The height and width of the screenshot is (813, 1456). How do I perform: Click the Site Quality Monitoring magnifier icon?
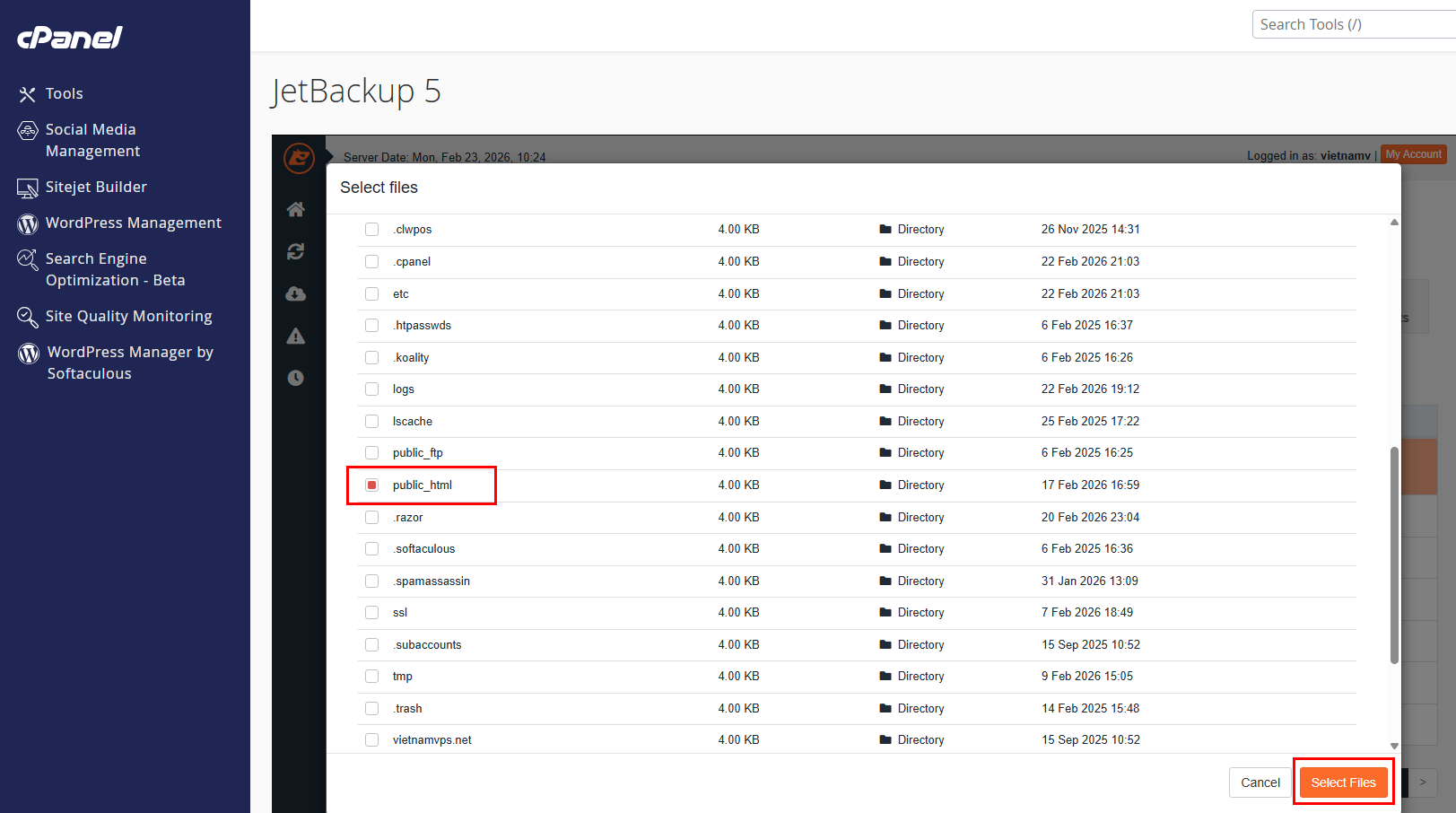28,317
